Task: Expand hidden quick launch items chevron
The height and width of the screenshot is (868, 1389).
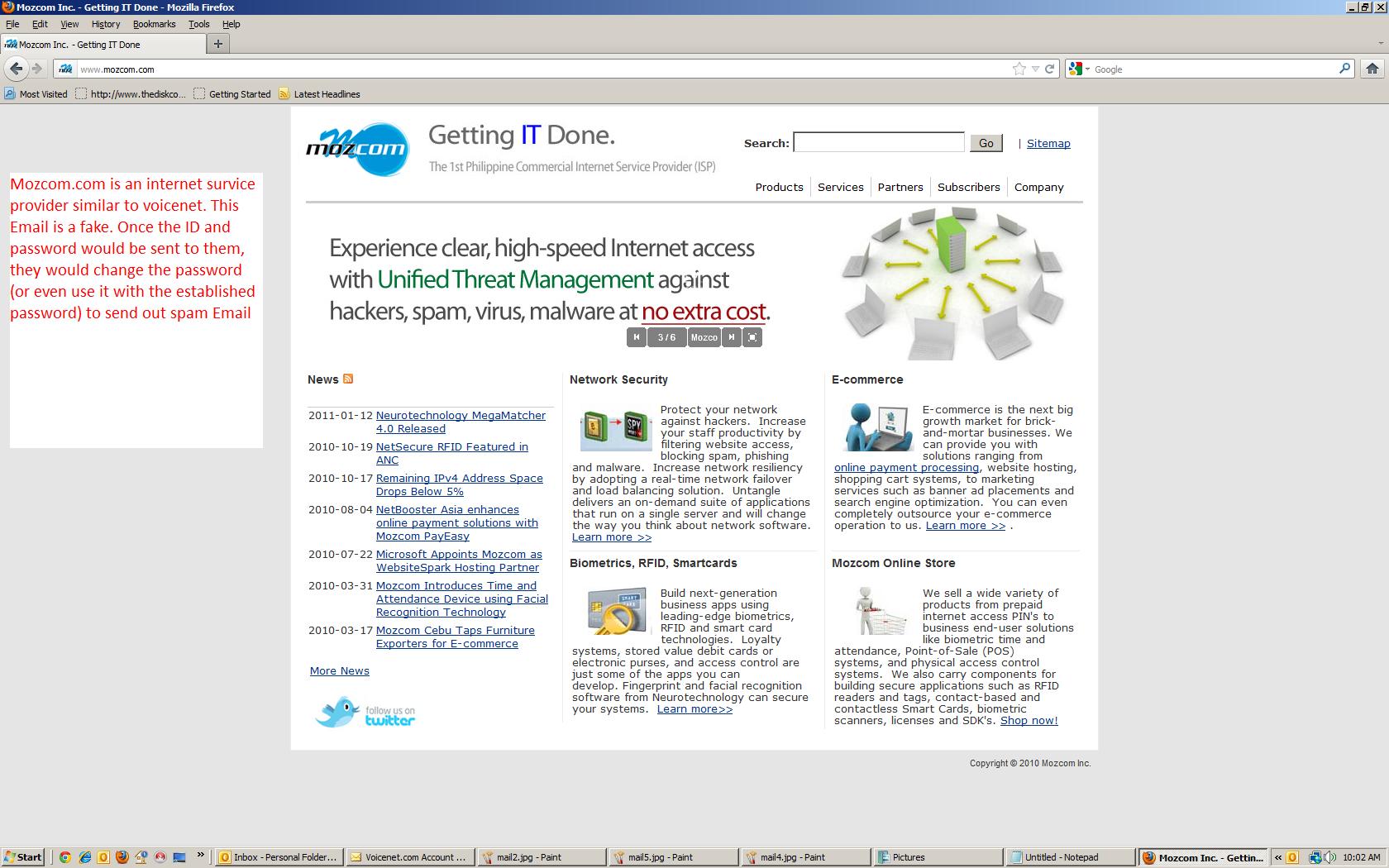Action: coord(200,856)
